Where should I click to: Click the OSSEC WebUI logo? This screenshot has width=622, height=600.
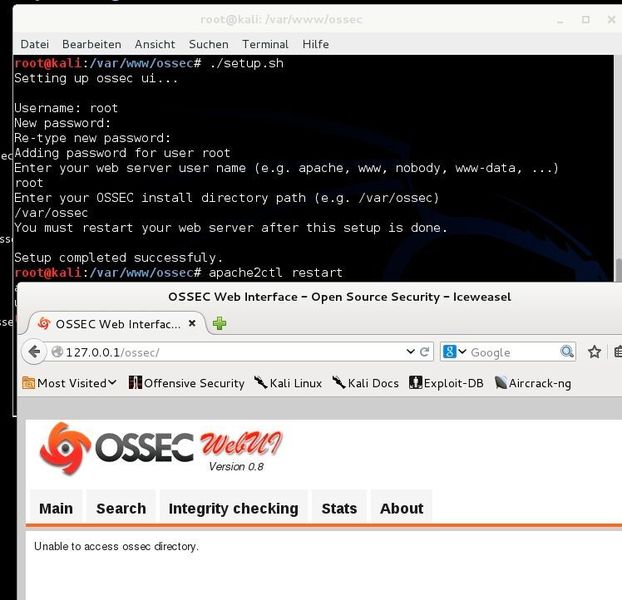click(161, 448)
